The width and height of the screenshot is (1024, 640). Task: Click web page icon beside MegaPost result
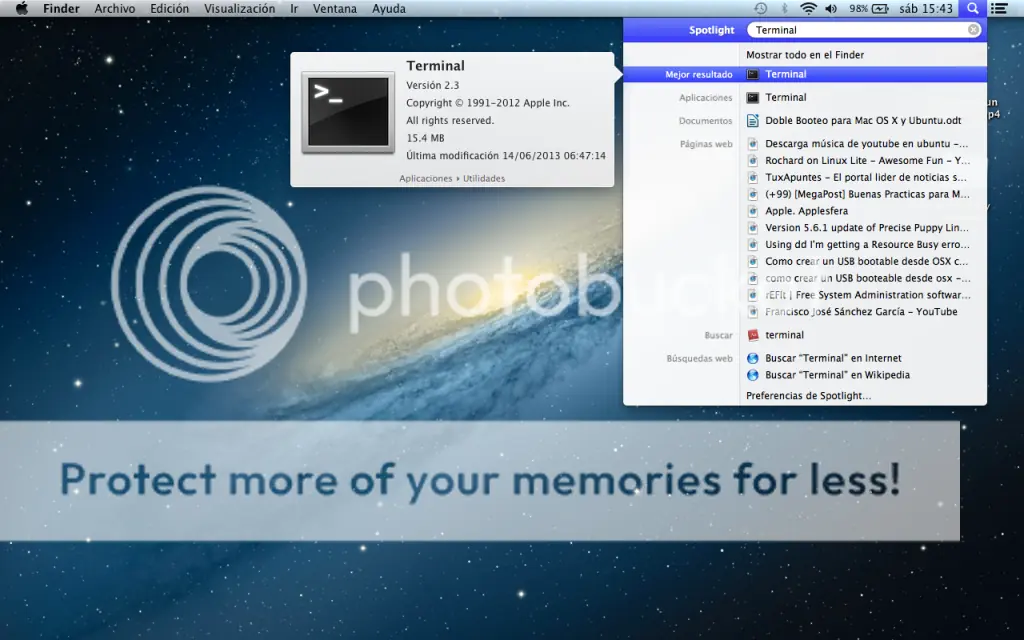pos(753,194)
